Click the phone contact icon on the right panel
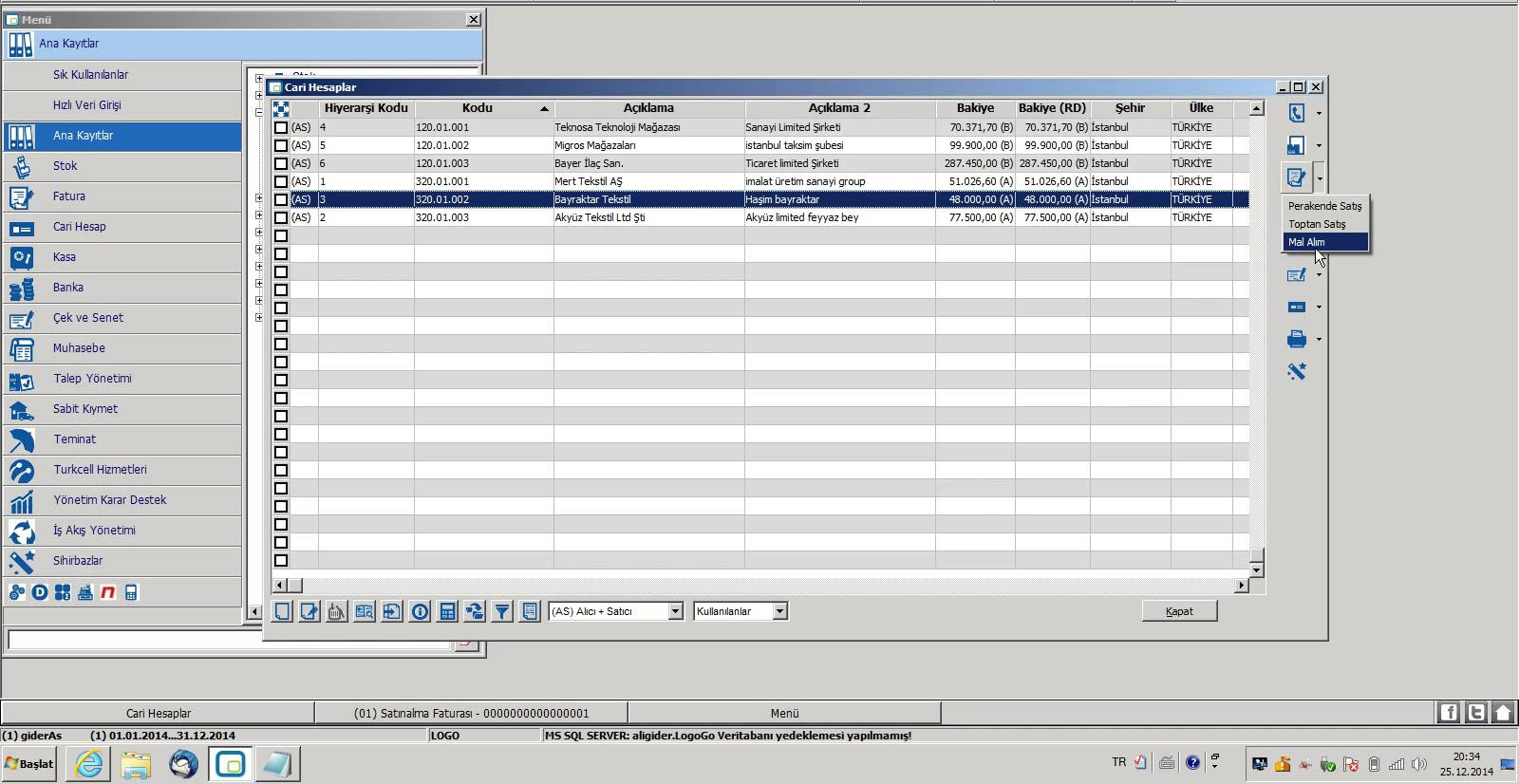This screenshot has width=1519, height=784. coord(1296,113)
